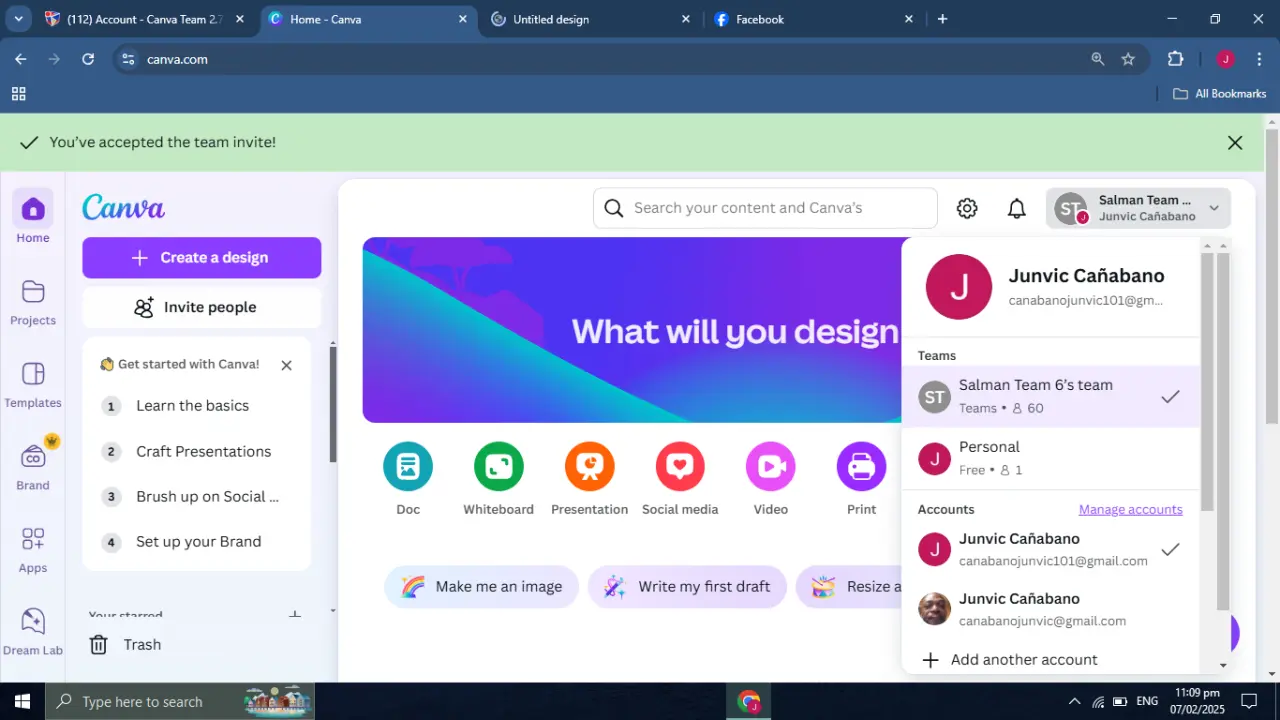The image size is (1280, 720).
Task: Click the Write my first draft chip
Action: pyautogui.click(x=687, y=587)
